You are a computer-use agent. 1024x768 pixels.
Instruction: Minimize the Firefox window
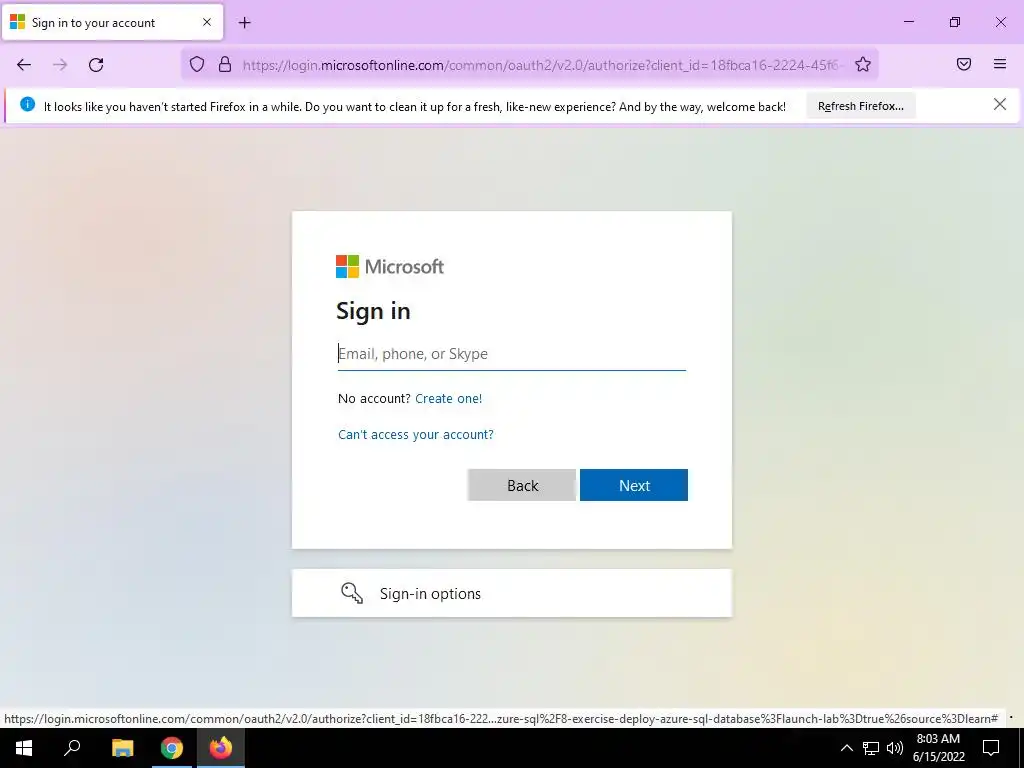pyautogui.click(x=908, y=22)
